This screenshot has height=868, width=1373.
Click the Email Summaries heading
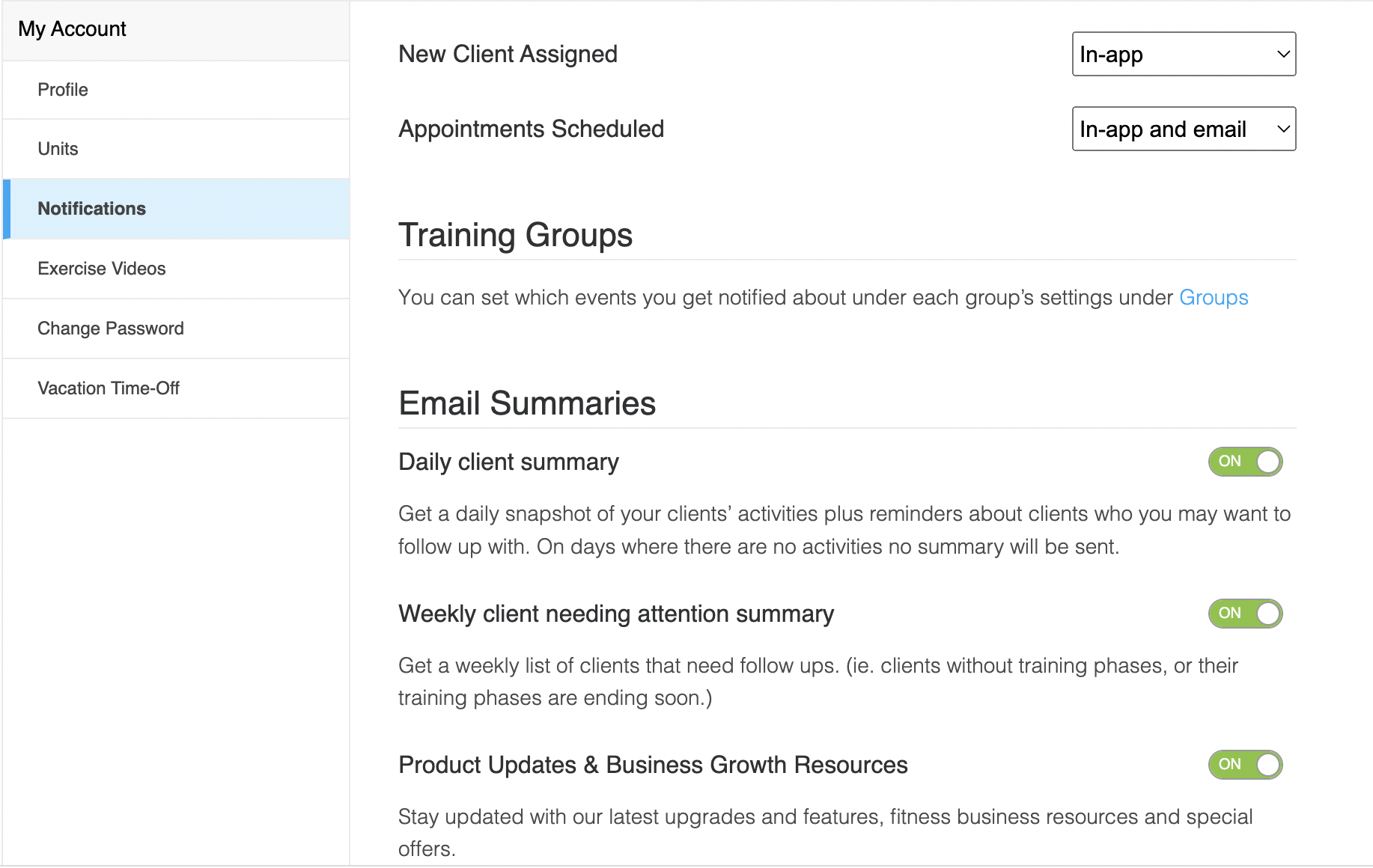[x=527, y=403]
